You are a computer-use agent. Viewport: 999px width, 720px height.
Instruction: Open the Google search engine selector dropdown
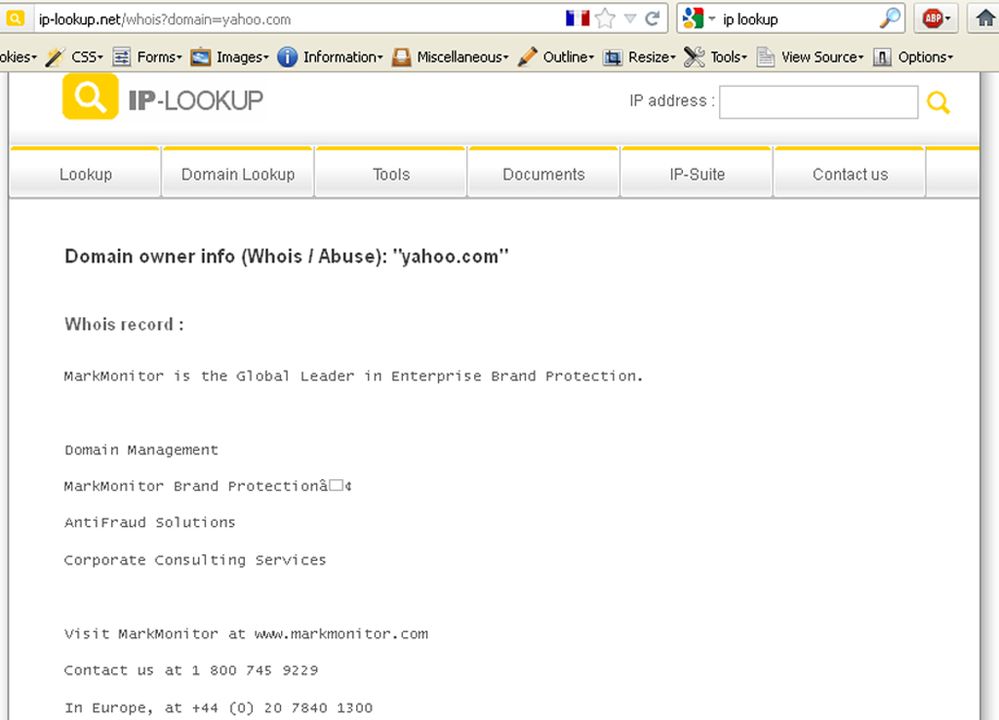point(700,18)
